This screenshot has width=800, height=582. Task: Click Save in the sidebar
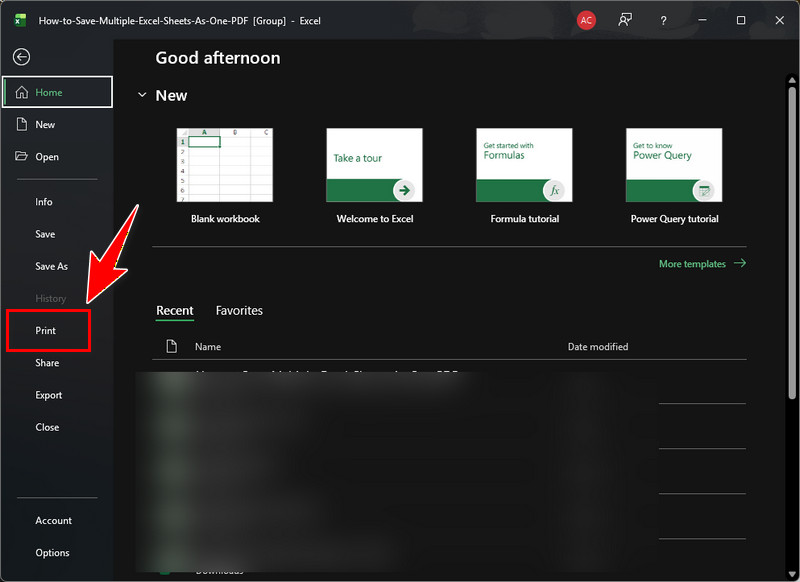(45, 234)
